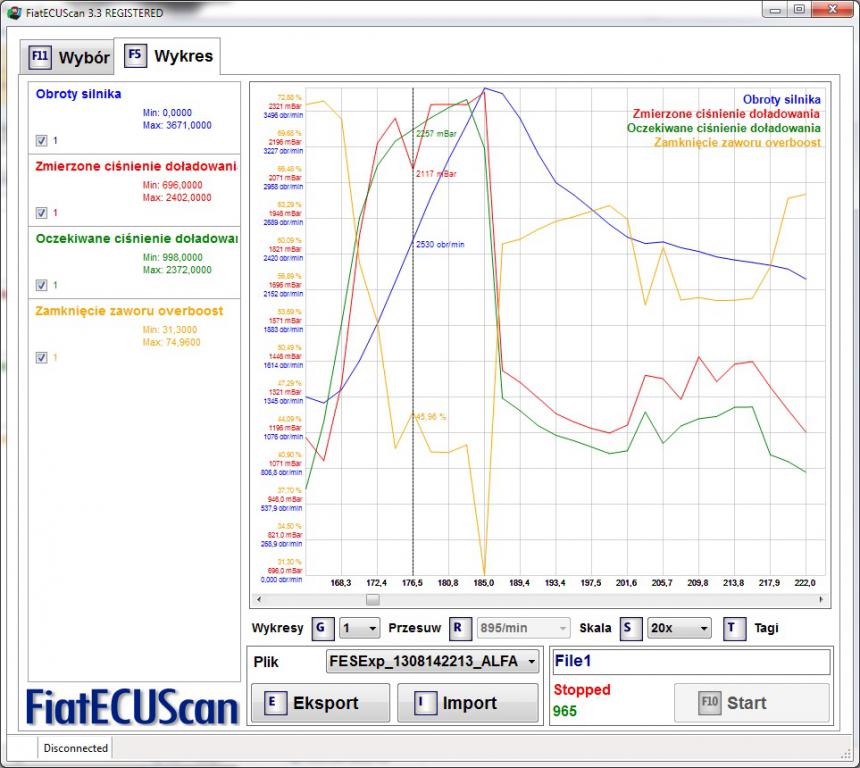This screenshot has width=860, height=768.
Task: Click the FiatECUScan title bar app icon
Action: pyautogui.click(x=13, y=12)
